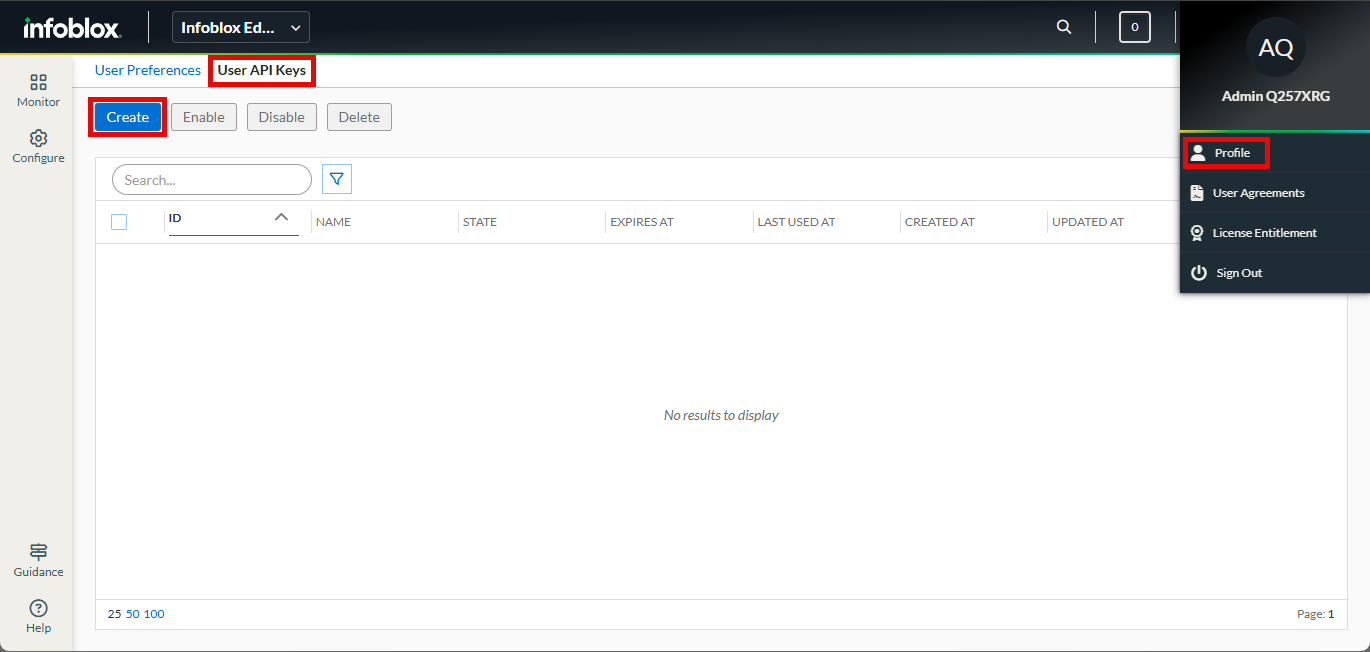Image resolution: width=1370 pixels, height=652 pixels.
Task: Click the Delete button
Action: coord(359,117)
